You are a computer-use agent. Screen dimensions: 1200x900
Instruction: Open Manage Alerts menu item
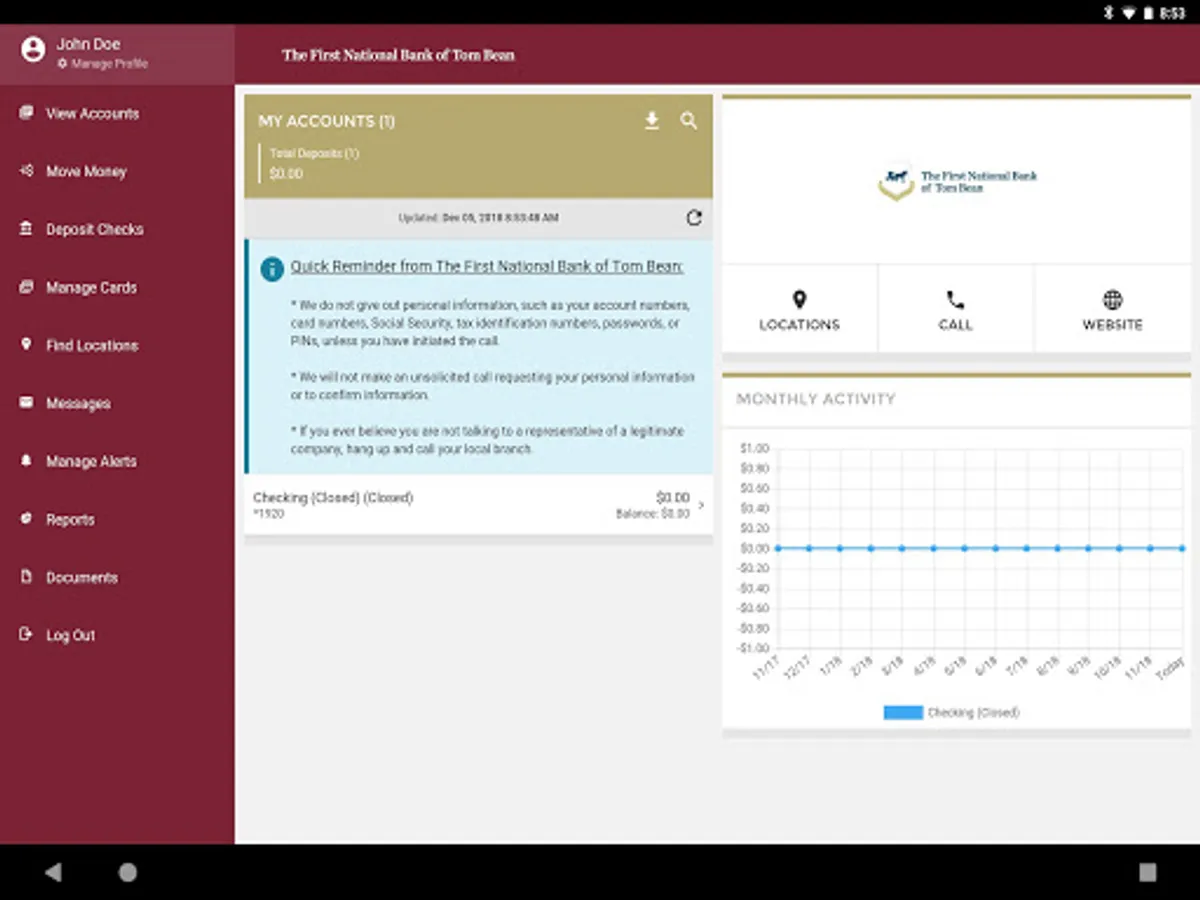tap(91, 462)
